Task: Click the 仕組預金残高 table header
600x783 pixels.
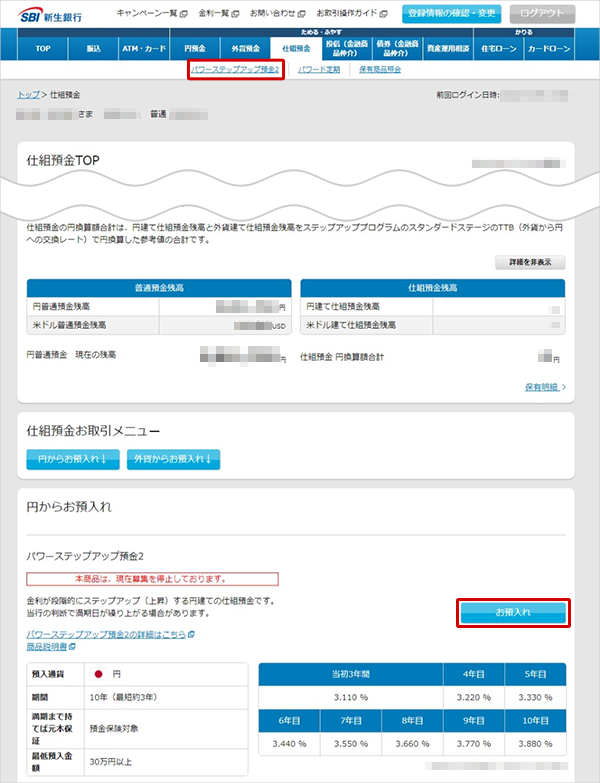Action: (433, 288)
